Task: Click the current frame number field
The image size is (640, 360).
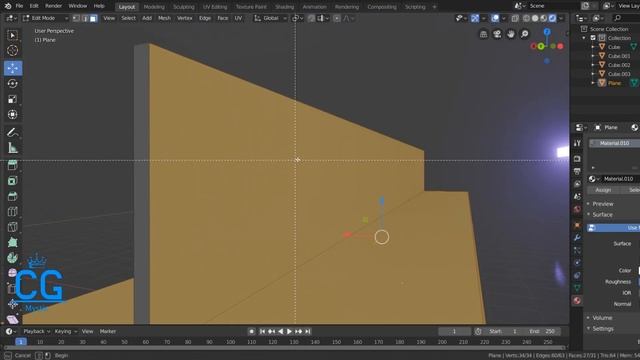Action: [x=454, y=331]
